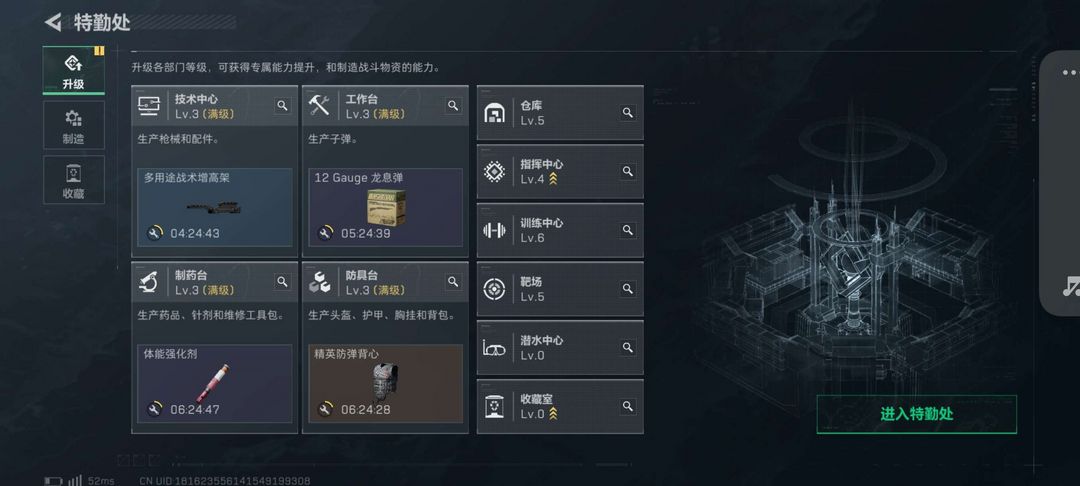Click the 仓库 warehouse icon

(x=494, y=113)
